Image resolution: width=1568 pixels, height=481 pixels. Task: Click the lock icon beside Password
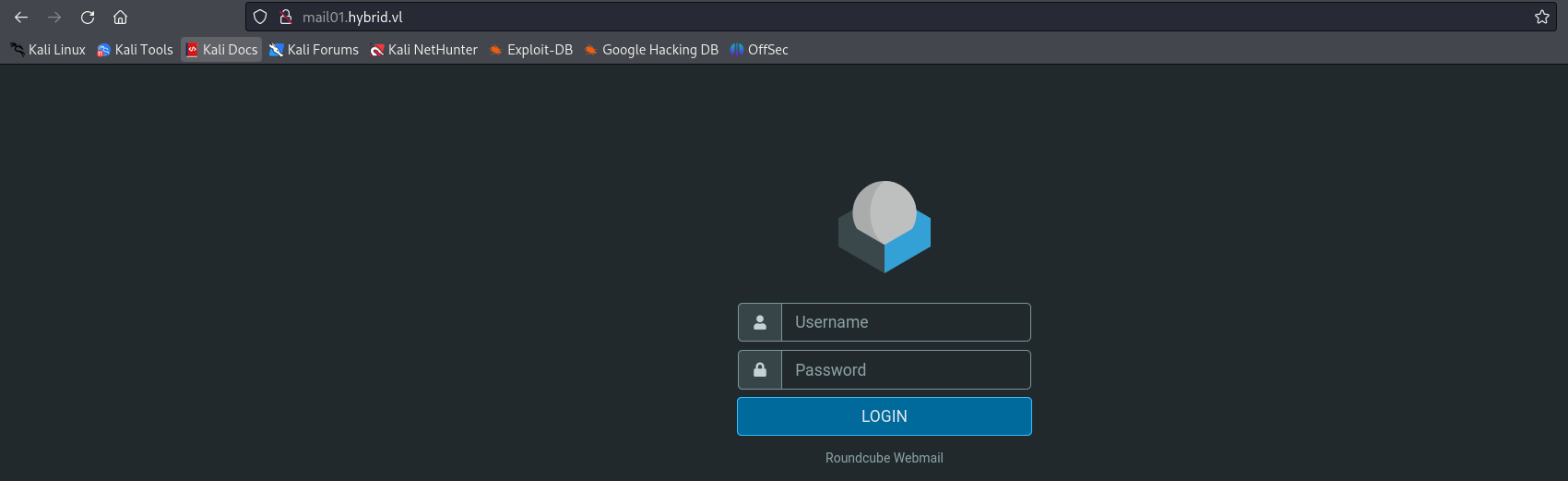[x=760, y=369]
